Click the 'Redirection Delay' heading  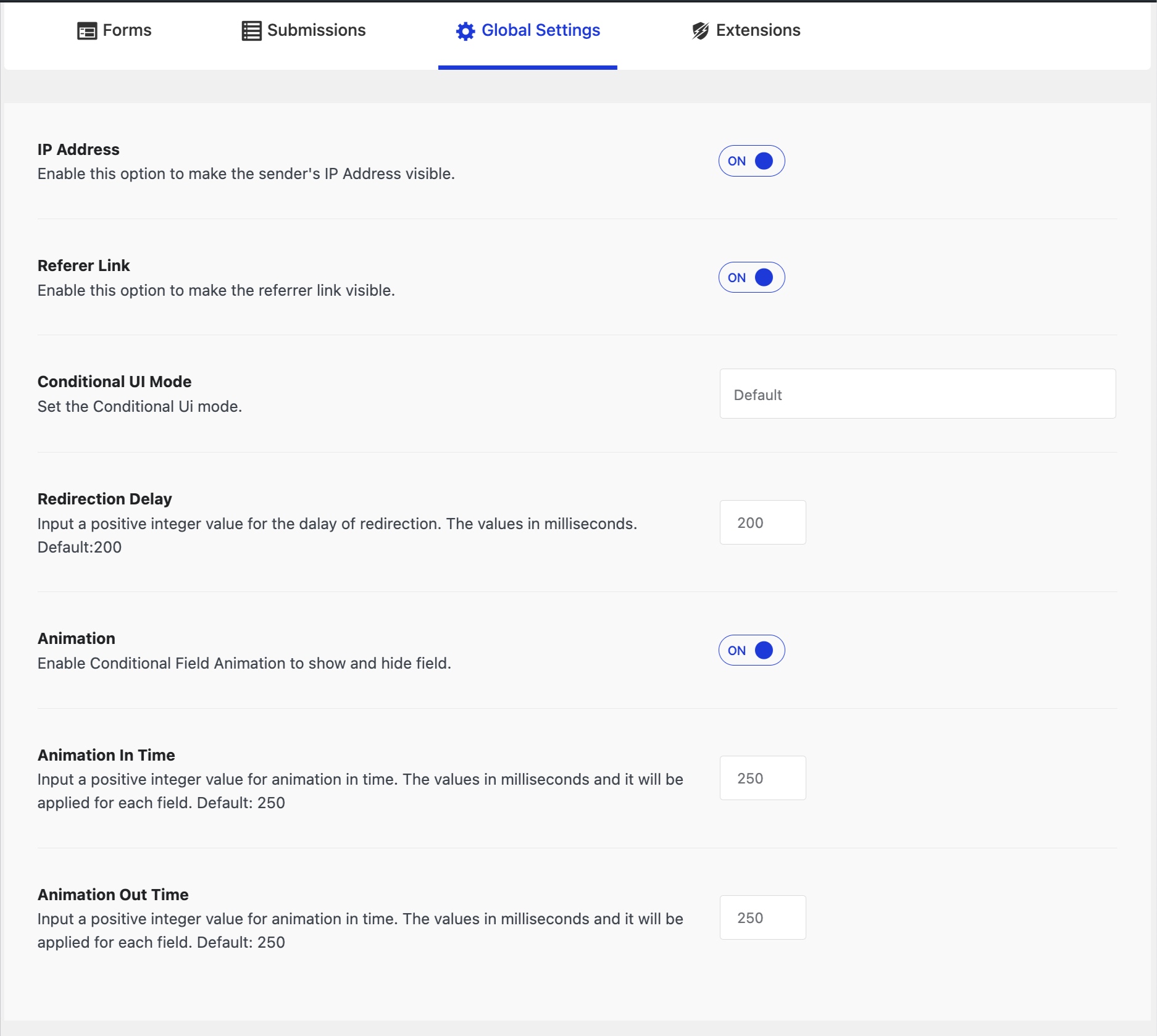coord(104,499)
